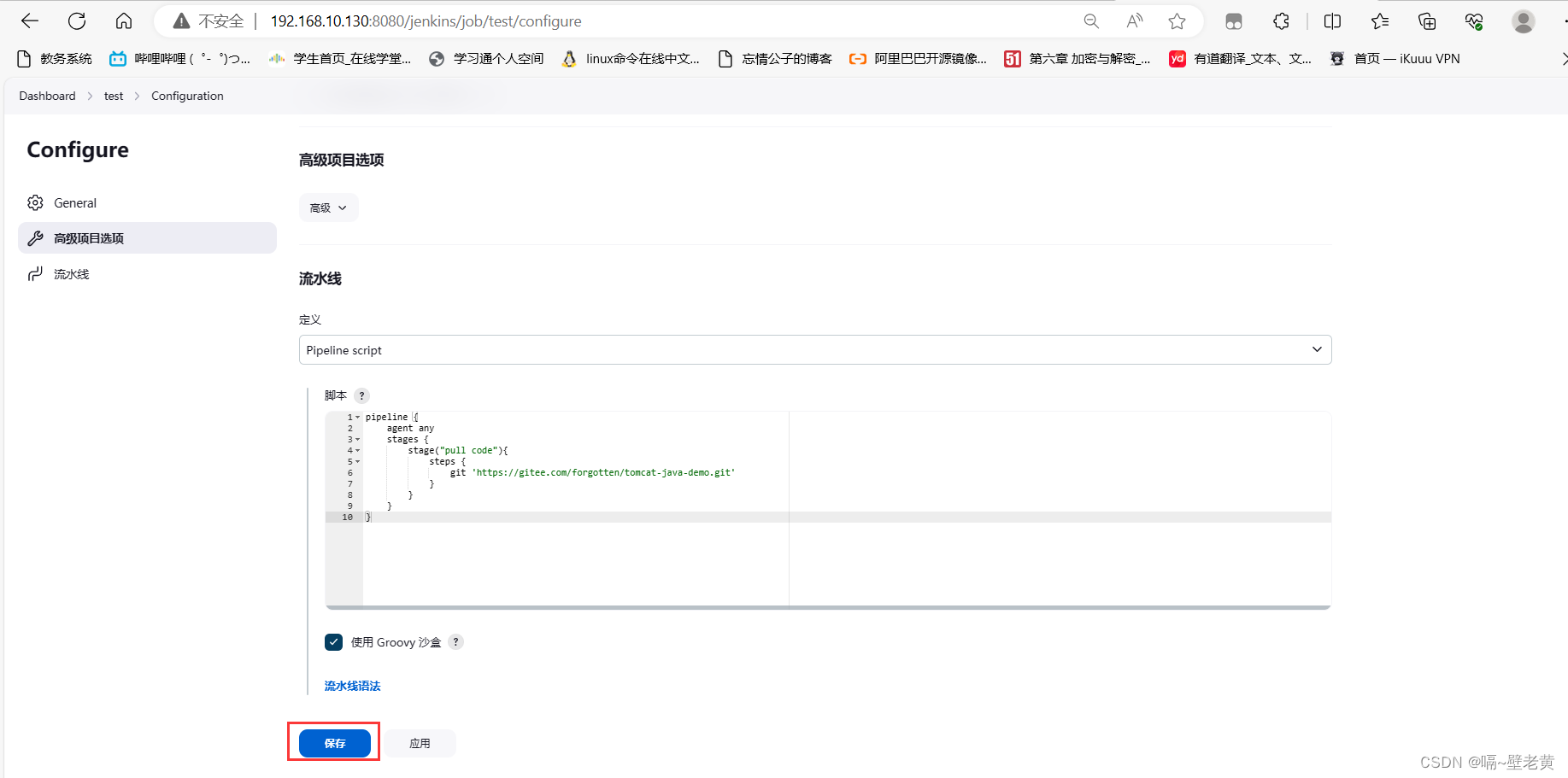Screen dimensions: 1568x778
Task: Open the split screen icon
Action: tap(1332, 21)
